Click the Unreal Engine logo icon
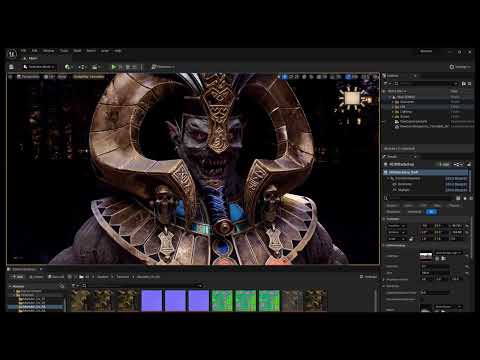Viewport: 480px width, 360px height. 12,54
